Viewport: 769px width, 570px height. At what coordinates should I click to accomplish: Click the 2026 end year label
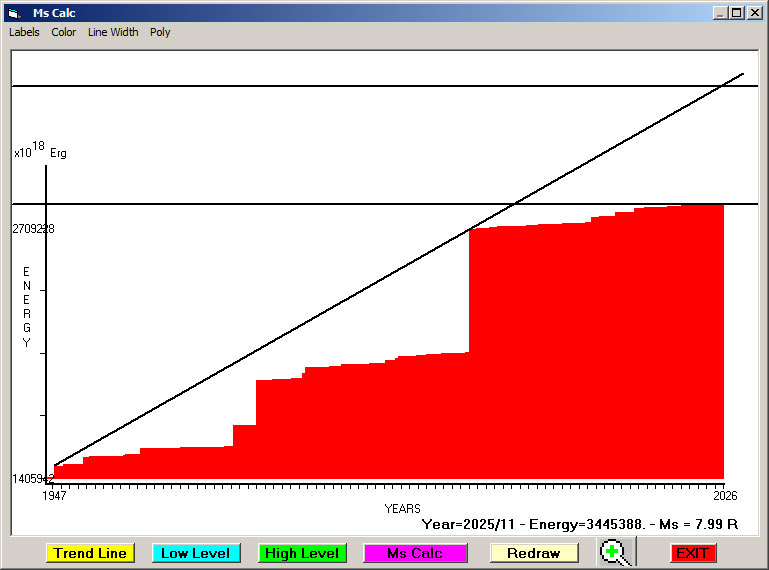724,495
